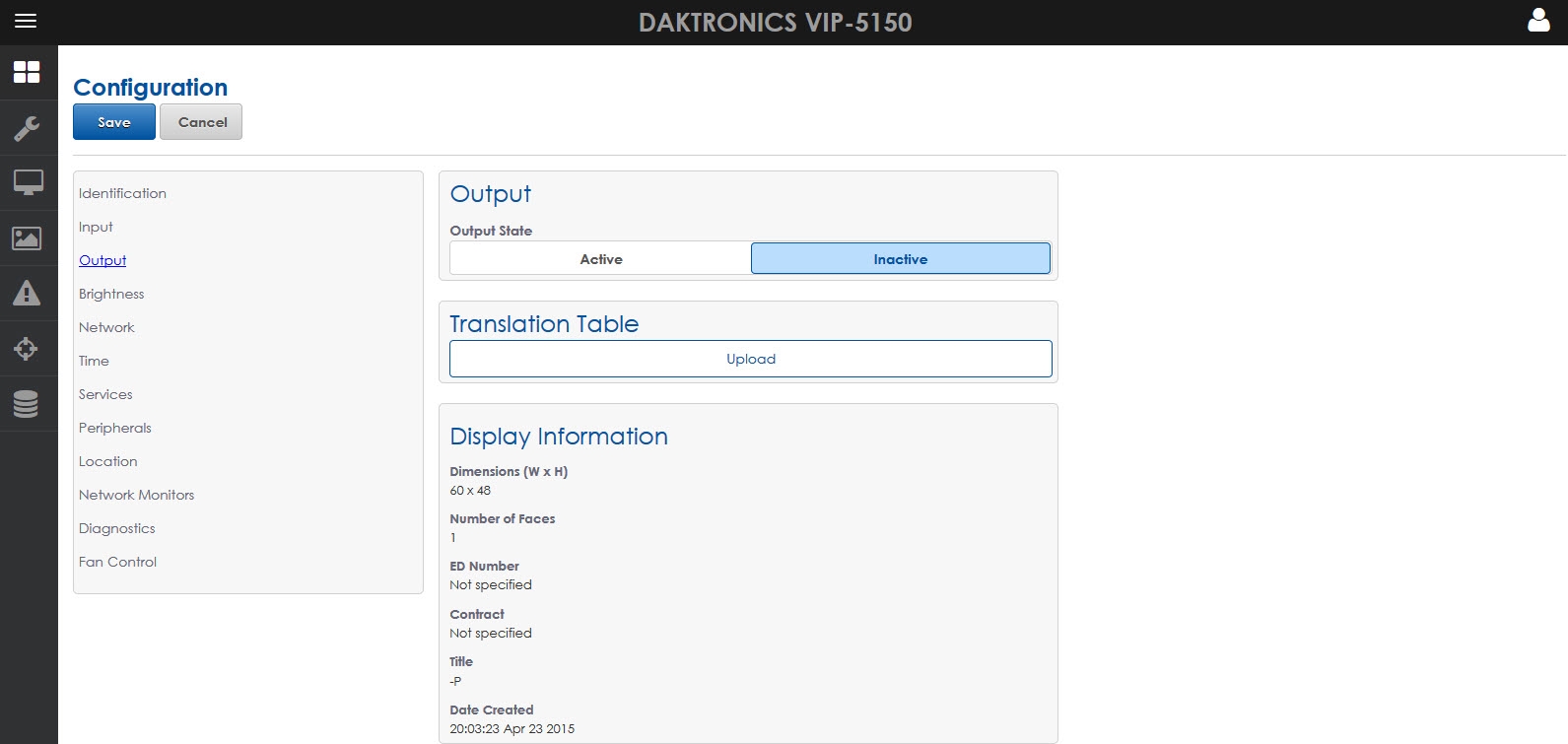Upload a translation table

click(750, 359)
